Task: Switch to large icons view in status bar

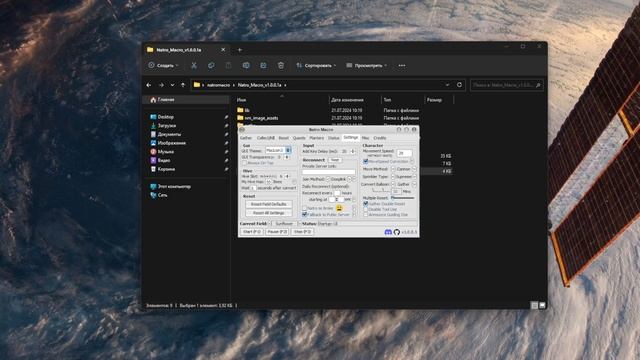Action: (542, 305)
